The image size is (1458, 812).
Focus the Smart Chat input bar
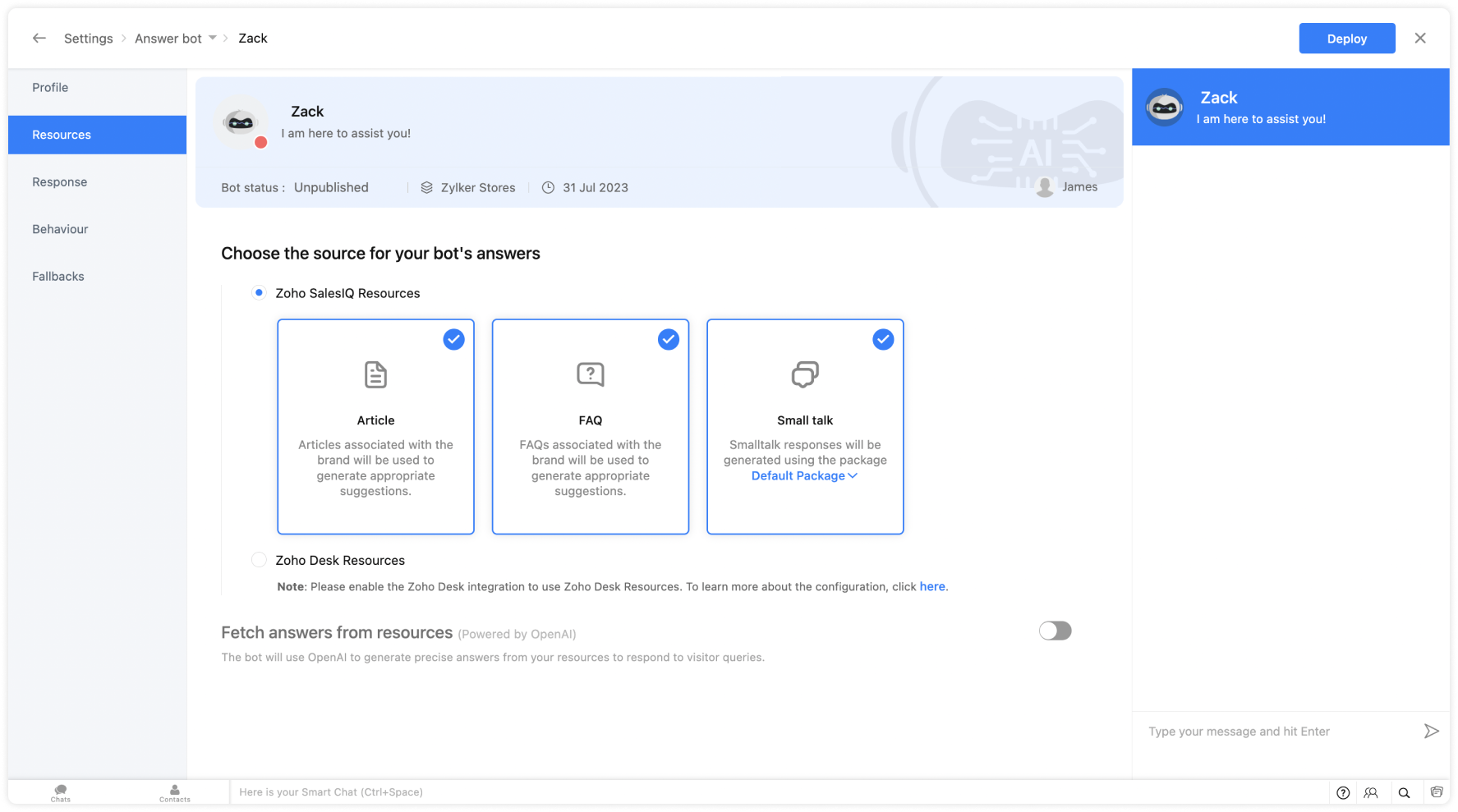click(x=779, y=792)
